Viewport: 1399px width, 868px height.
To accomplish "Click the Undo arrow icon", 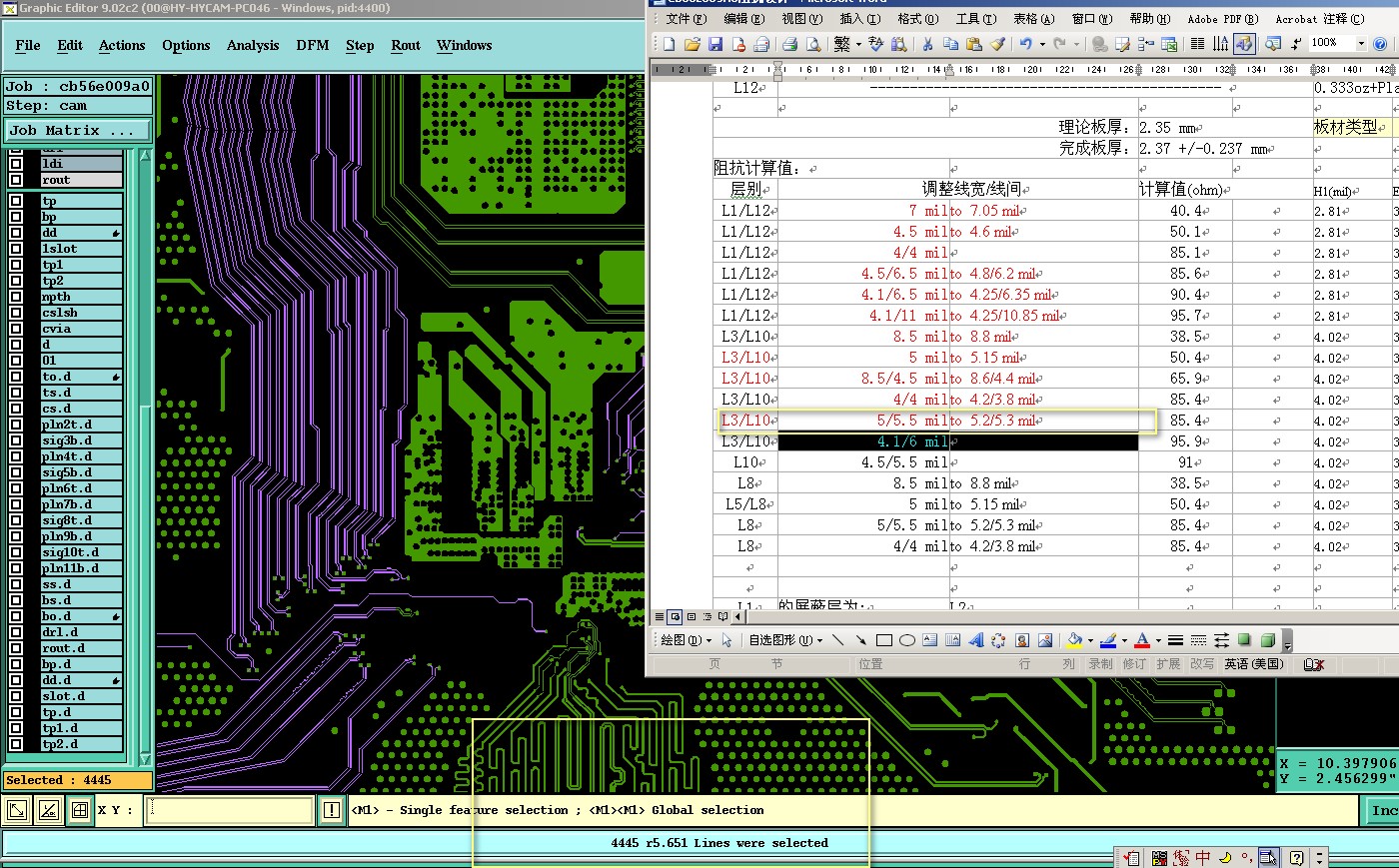I will [1025, 44].
